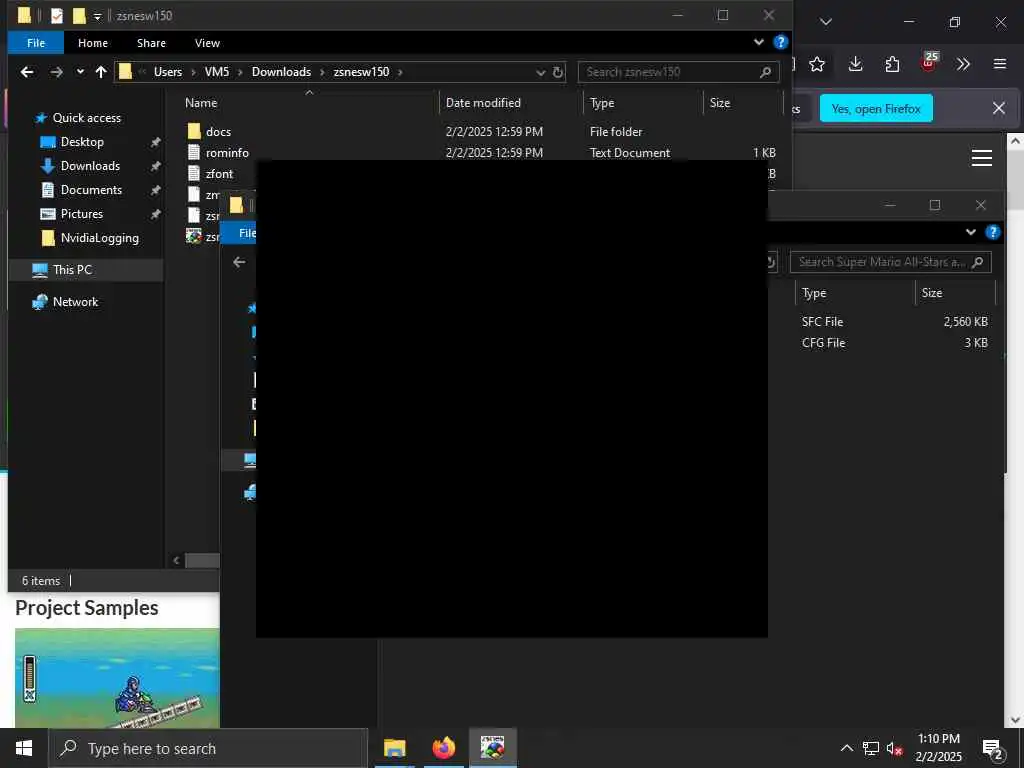Select VM5 in the address breadcrumb

(217, 72)
